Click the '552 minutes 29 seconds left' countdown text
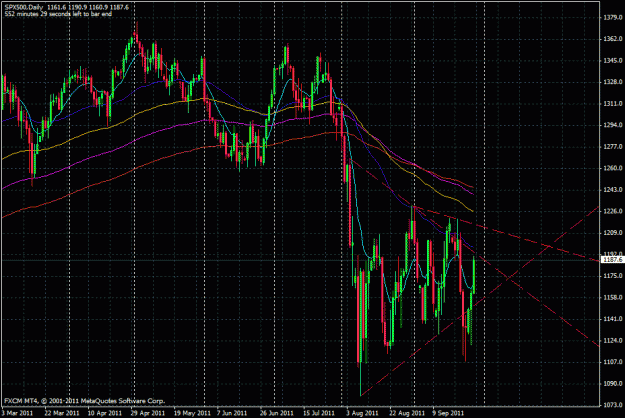The image size is (625, 418). (58, 14)
